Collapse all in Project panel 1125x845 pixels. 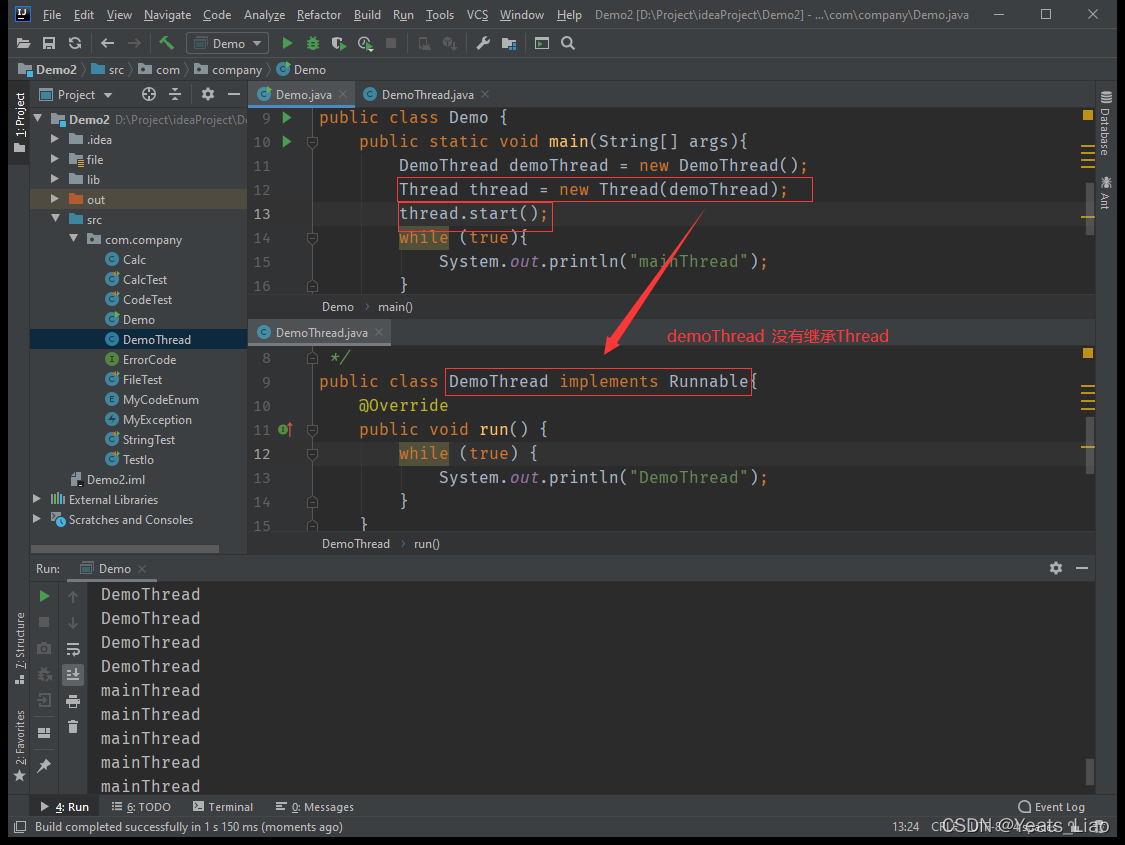tap(175, 94)
